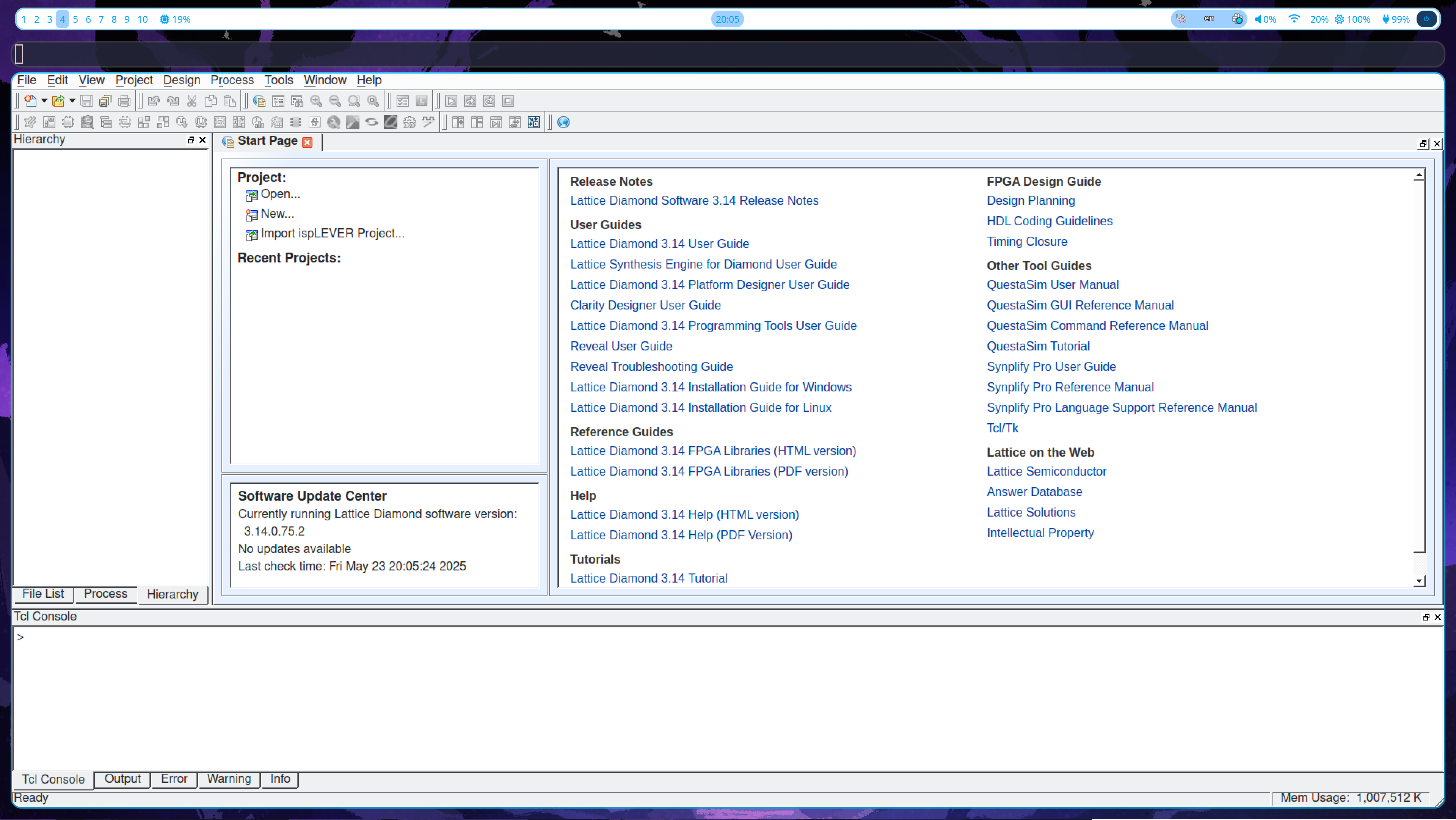Screen dimensions: 1456x820
Task: Click the Paste clipboard icon
Action: pyautogui.click(x=229, y=101)
